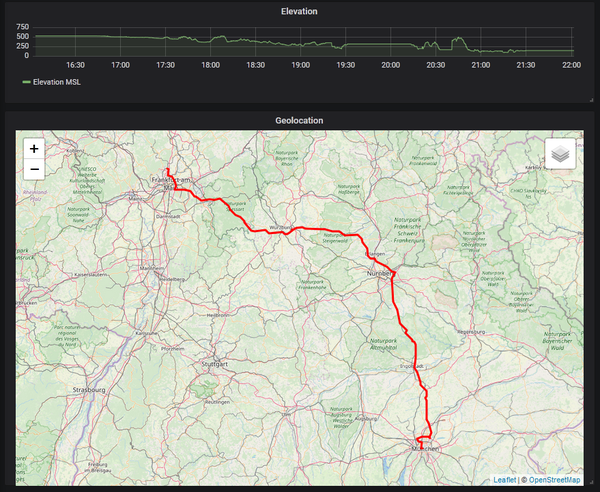The image size is (600, 492).
Task: Toggle the Elevation MSL legend series
Action: click(57, 82)
